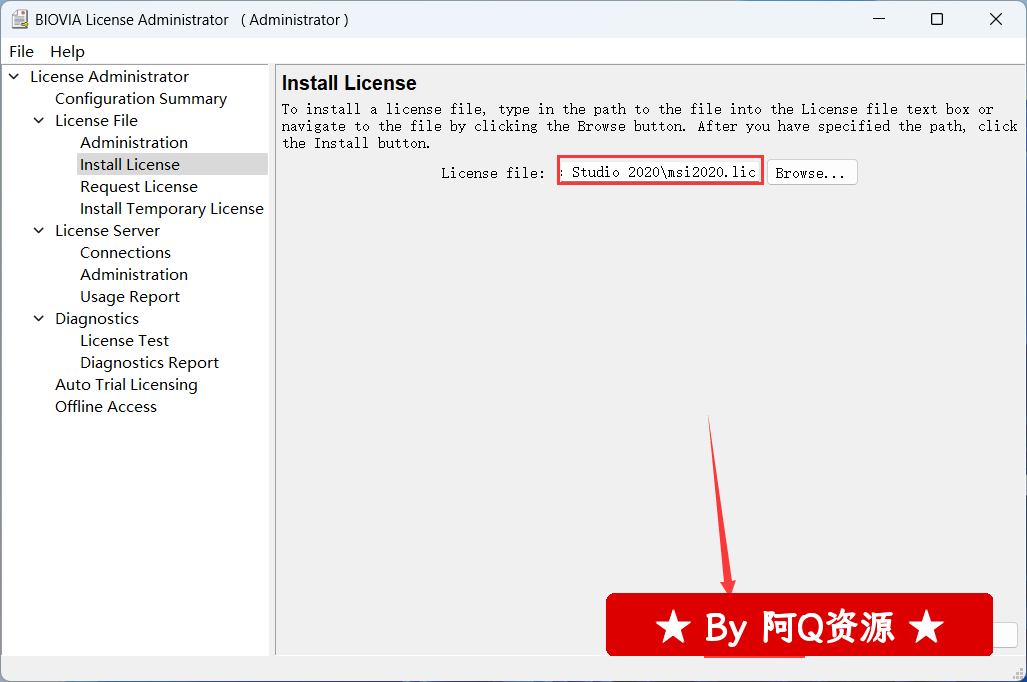
Task: Collapse the License Server tree node
Action: (x=39, y=231)
